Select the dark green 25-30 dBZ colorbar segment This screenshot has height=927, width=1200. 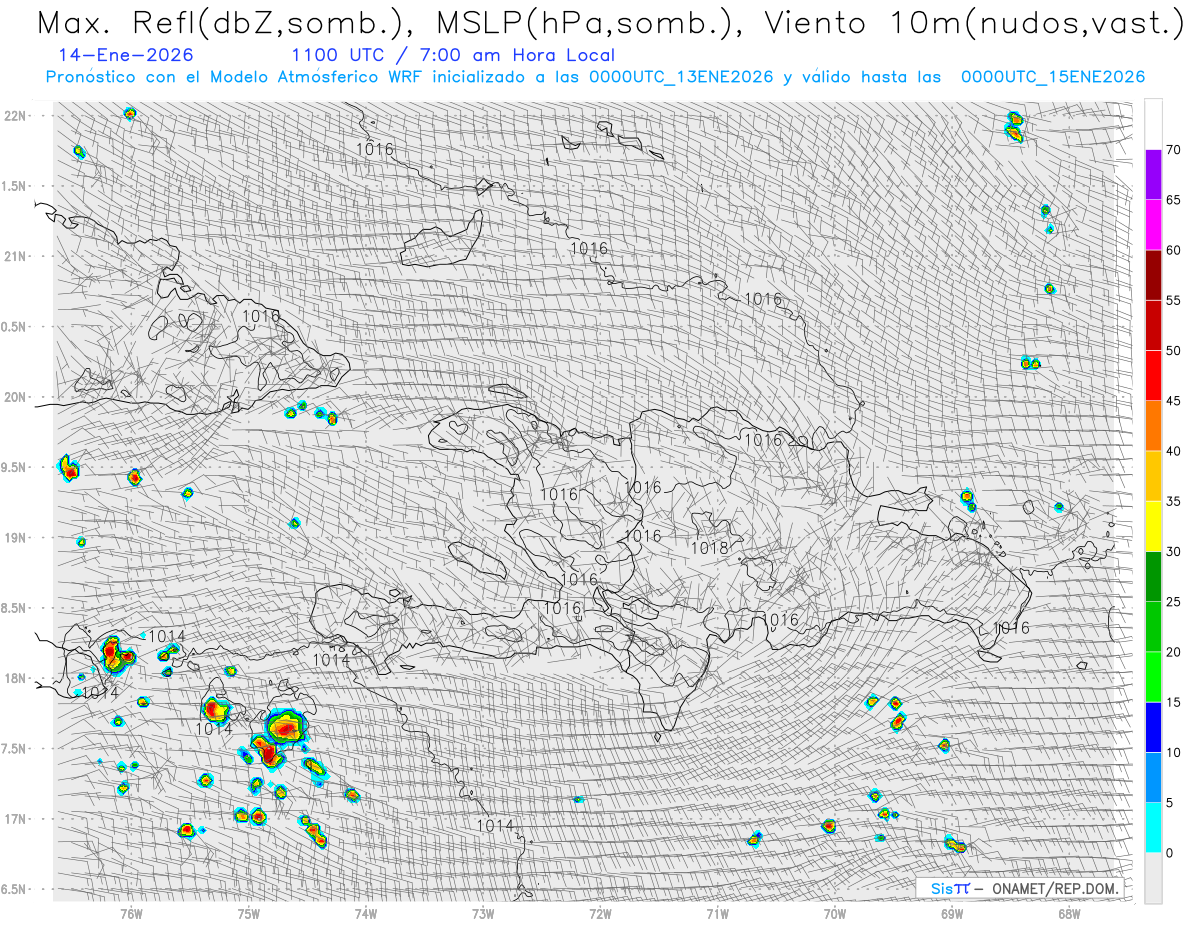pos(1153,576)
